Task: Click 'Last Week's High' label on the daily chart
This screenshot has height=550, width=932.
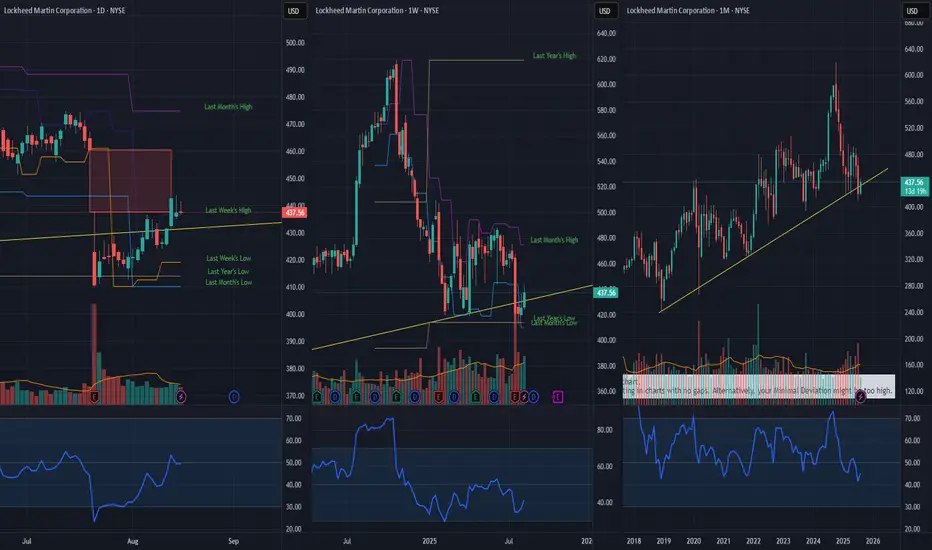Action: [x=228, y=210]
